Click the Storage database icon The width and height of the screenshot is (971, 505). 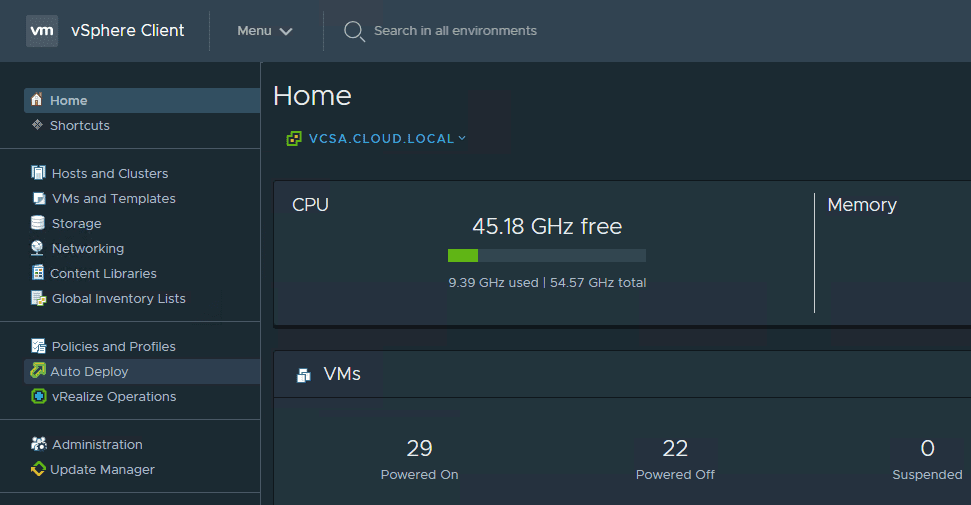click(38, 223)
